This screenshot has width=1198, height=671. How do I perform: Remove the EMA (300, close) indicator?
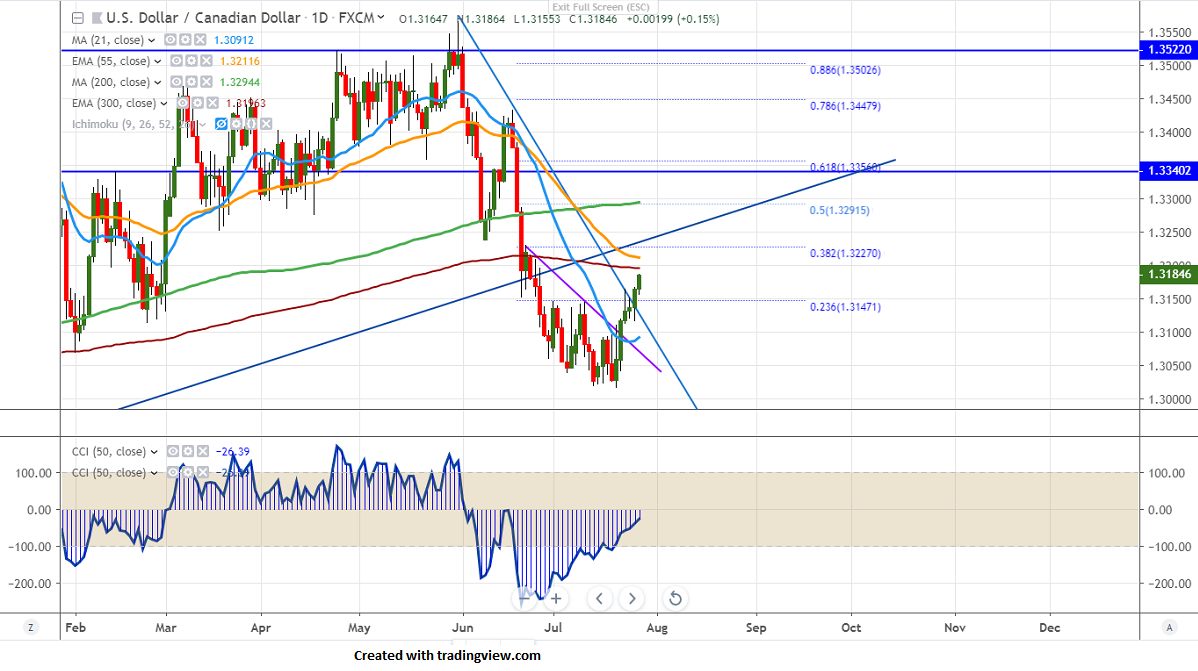[212, 103]
